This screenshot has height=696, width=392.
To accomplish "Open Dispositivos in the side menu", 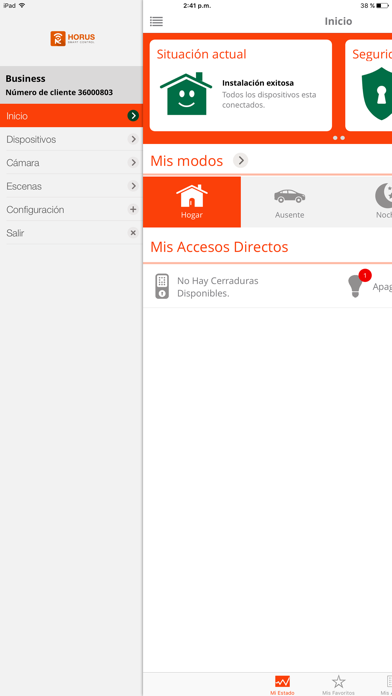I will [71, 139].
